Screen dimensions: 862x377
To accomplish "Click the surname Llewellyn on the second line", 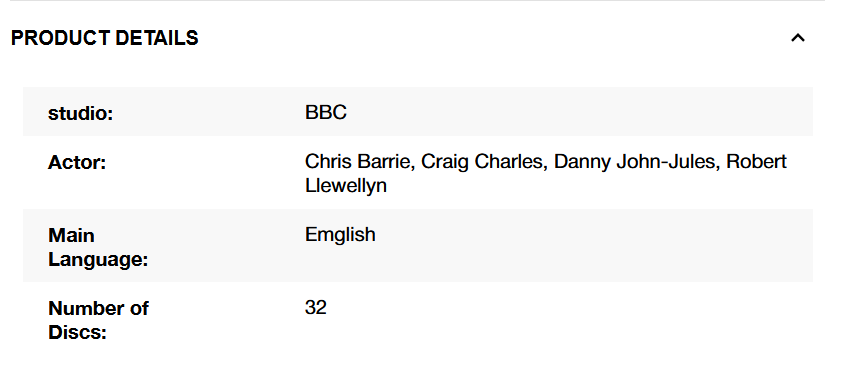I will (346, 186).
